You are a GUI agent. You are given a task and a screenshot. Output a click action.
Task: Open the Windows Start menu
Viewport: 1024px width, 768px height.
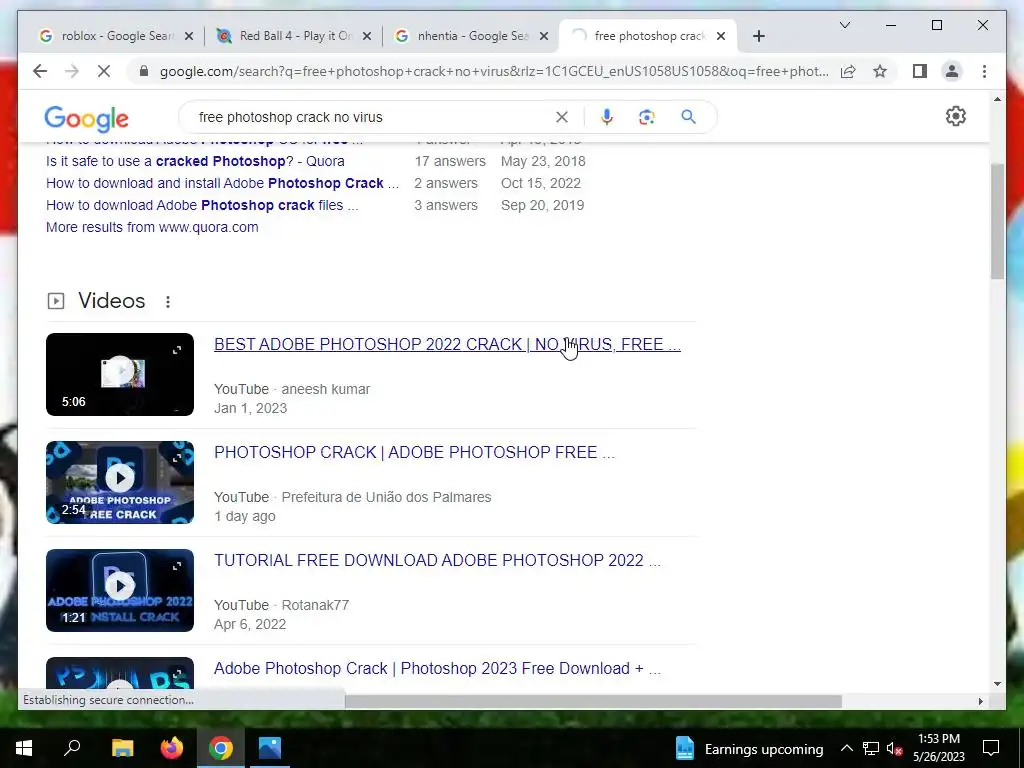(24, 748)
